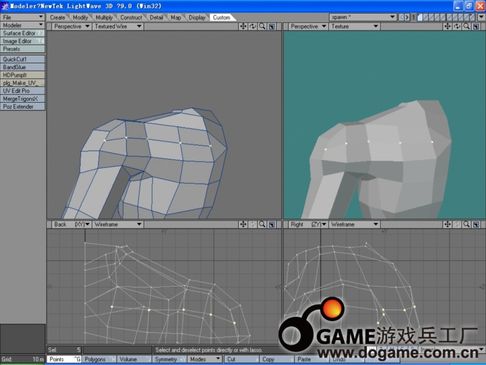Click the Presets button
486x365 pixels.
[22, 49]
